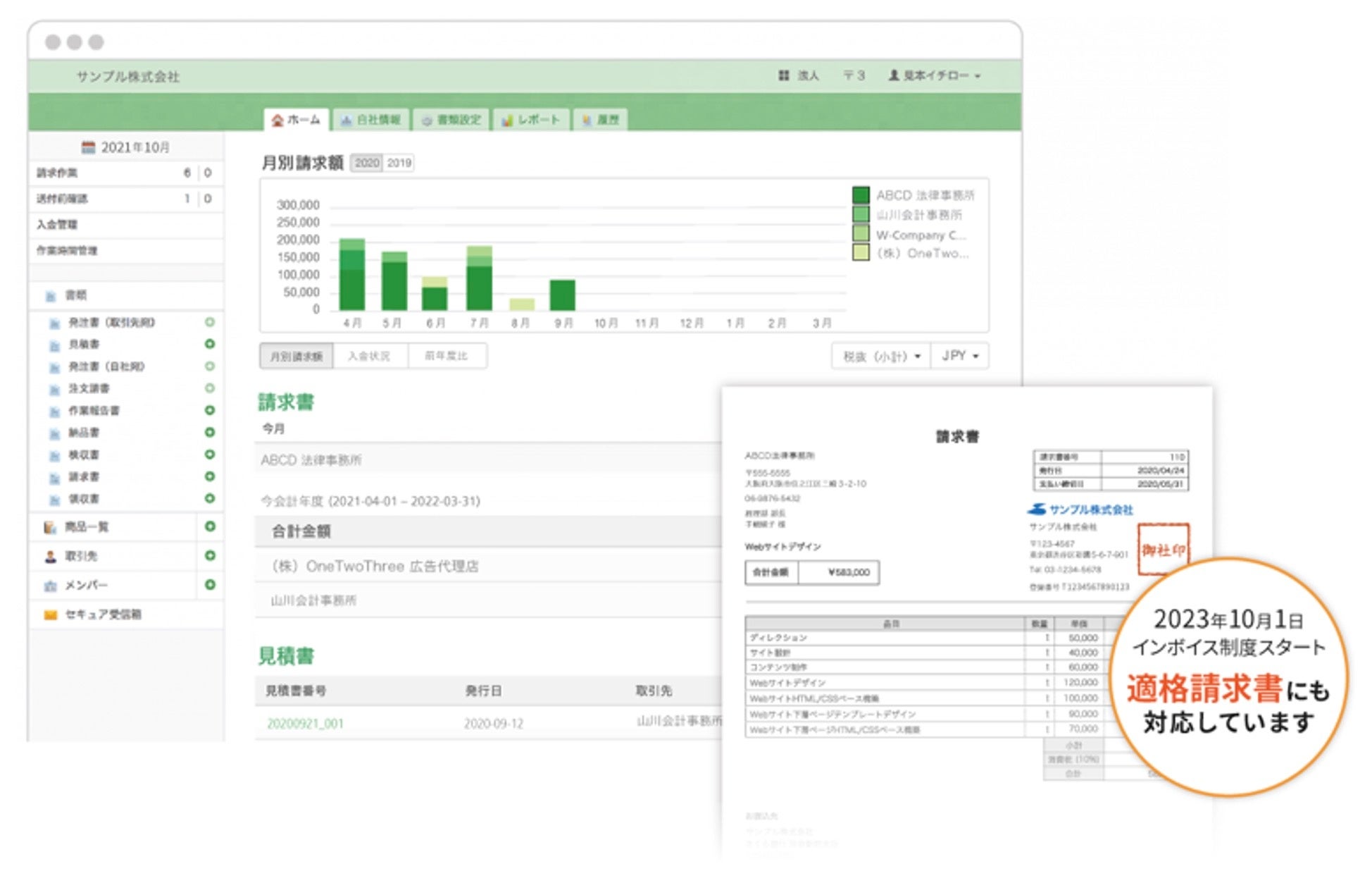Open the 自社情報 tab
The width and height of the screenshot is (1372, 871).
tap(370, 120)
